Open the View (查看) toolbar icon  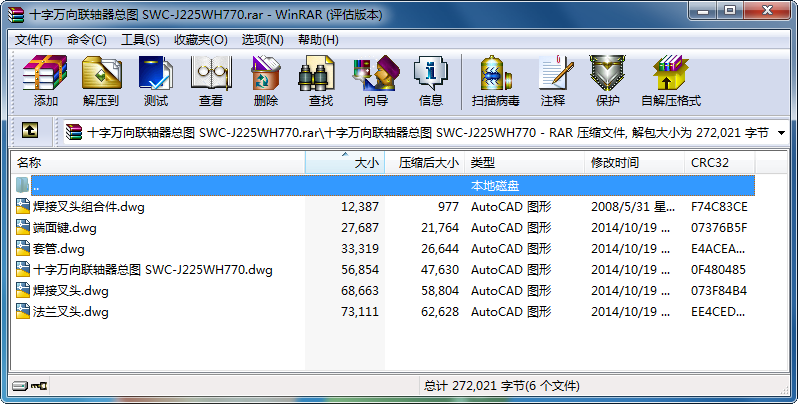click(211, 81)
